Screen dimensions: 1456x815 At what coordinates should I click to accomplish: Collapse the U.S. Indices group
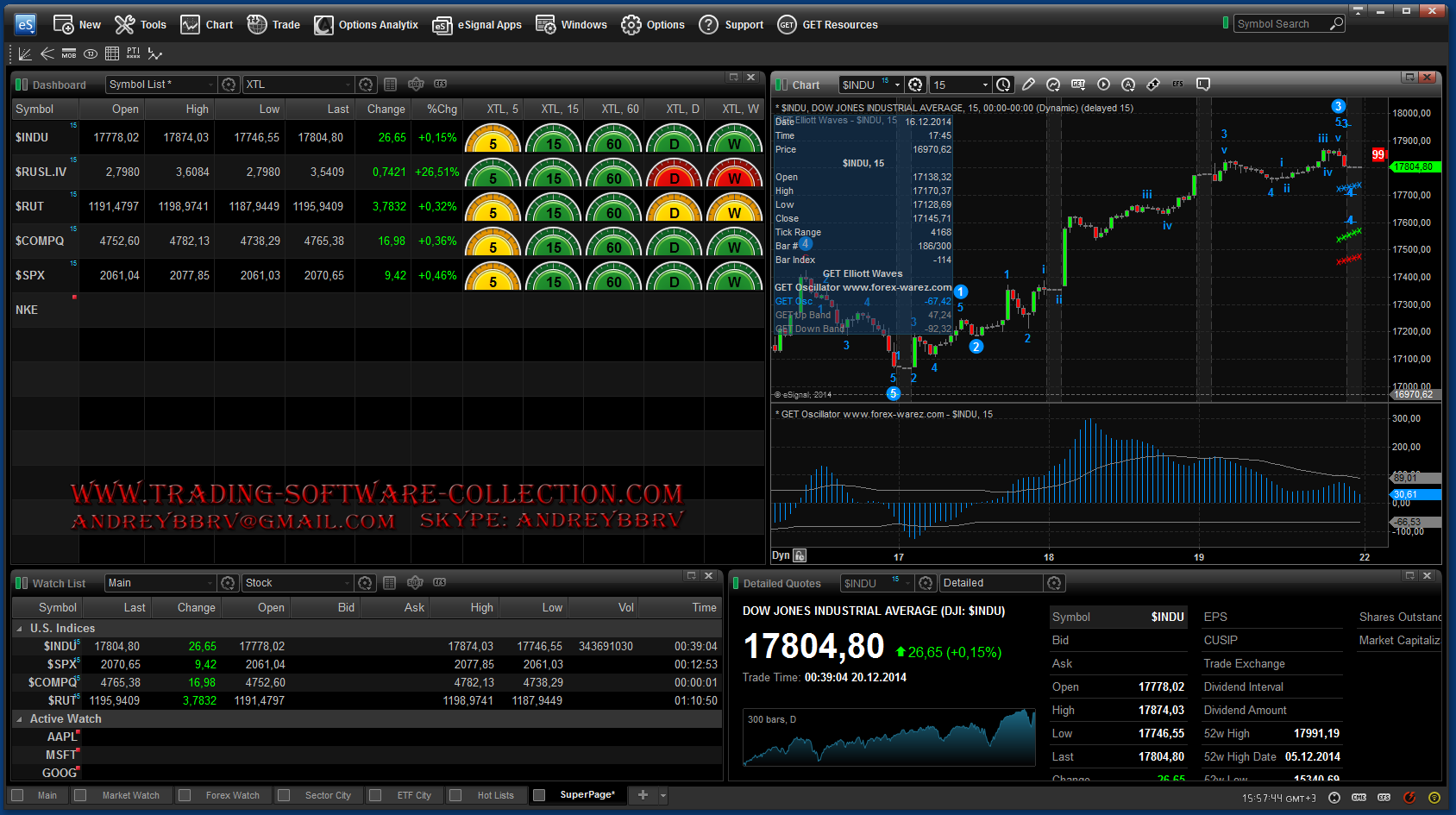pyautogui.click(x=20, y=629)
